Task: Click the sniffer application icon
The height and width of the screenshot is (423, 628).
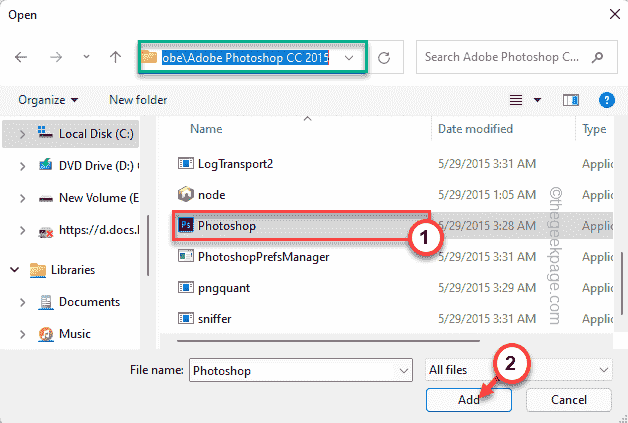Action: 185,318
